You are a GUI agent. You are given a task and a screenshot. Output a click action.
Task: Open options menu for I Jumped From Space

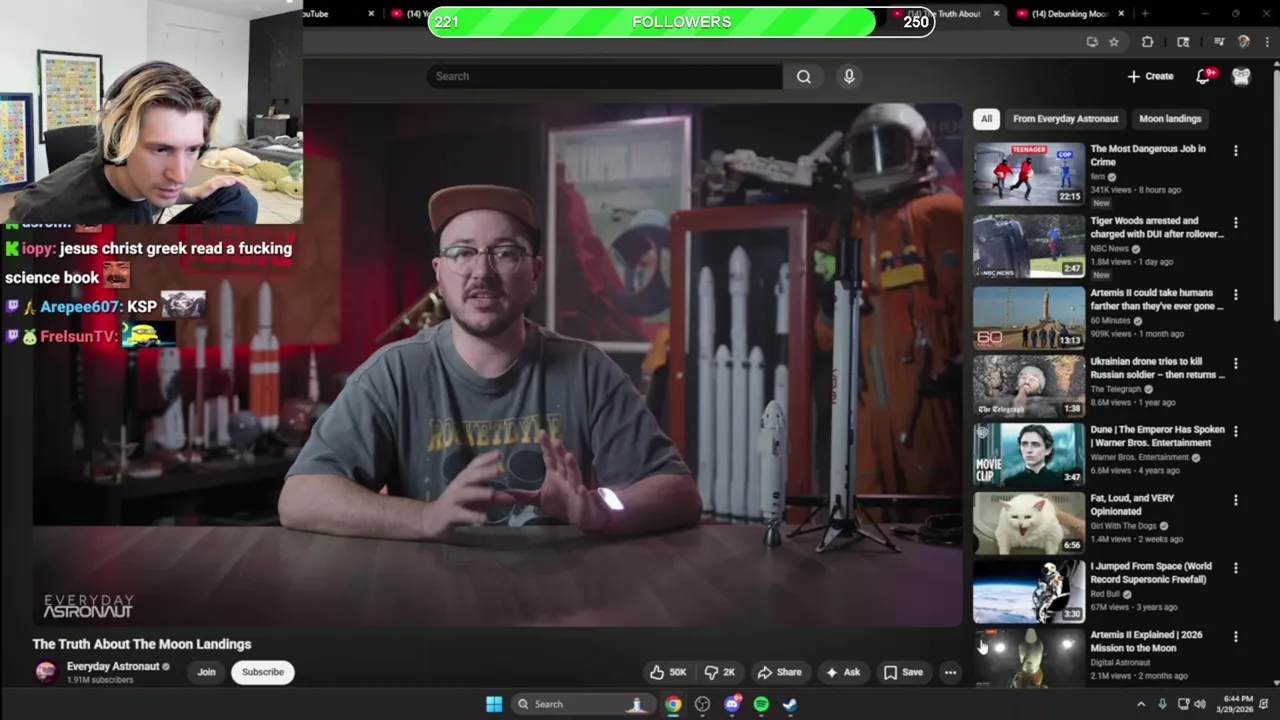(x=1236, y=568)
